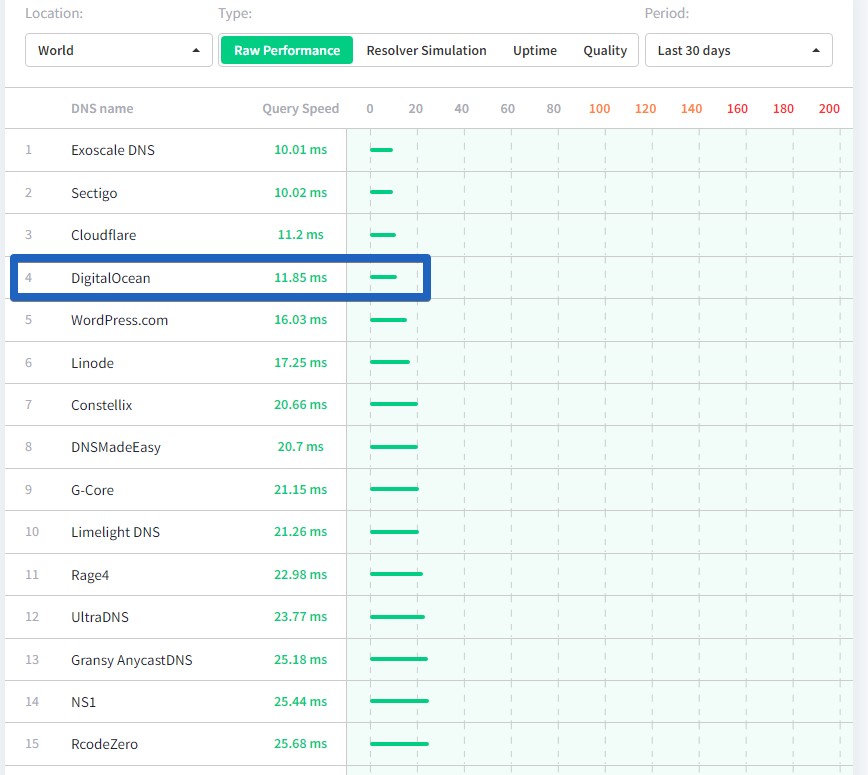Image resolution: width=868 pixels, height=775 pixels.
Task: Click Sectigo provider name
Action: coord(94,193)
